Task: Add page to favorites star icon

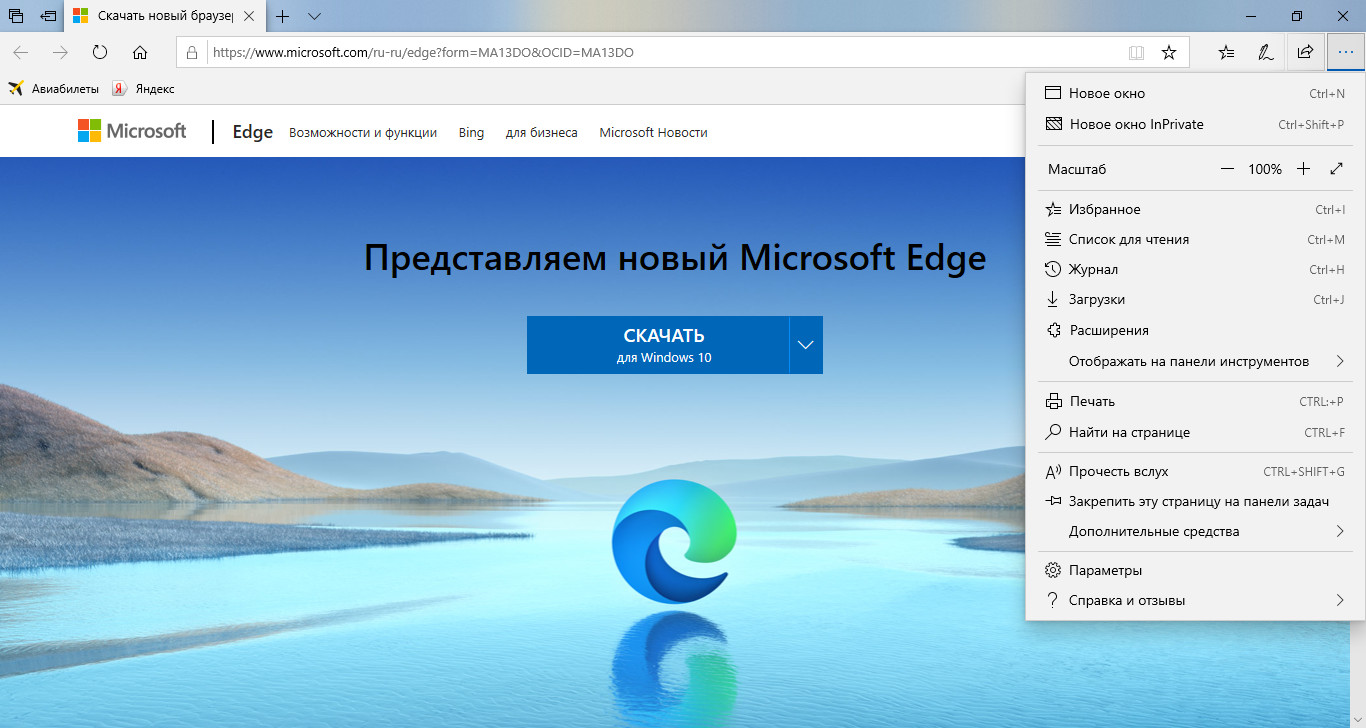Action: point(1168,52)
